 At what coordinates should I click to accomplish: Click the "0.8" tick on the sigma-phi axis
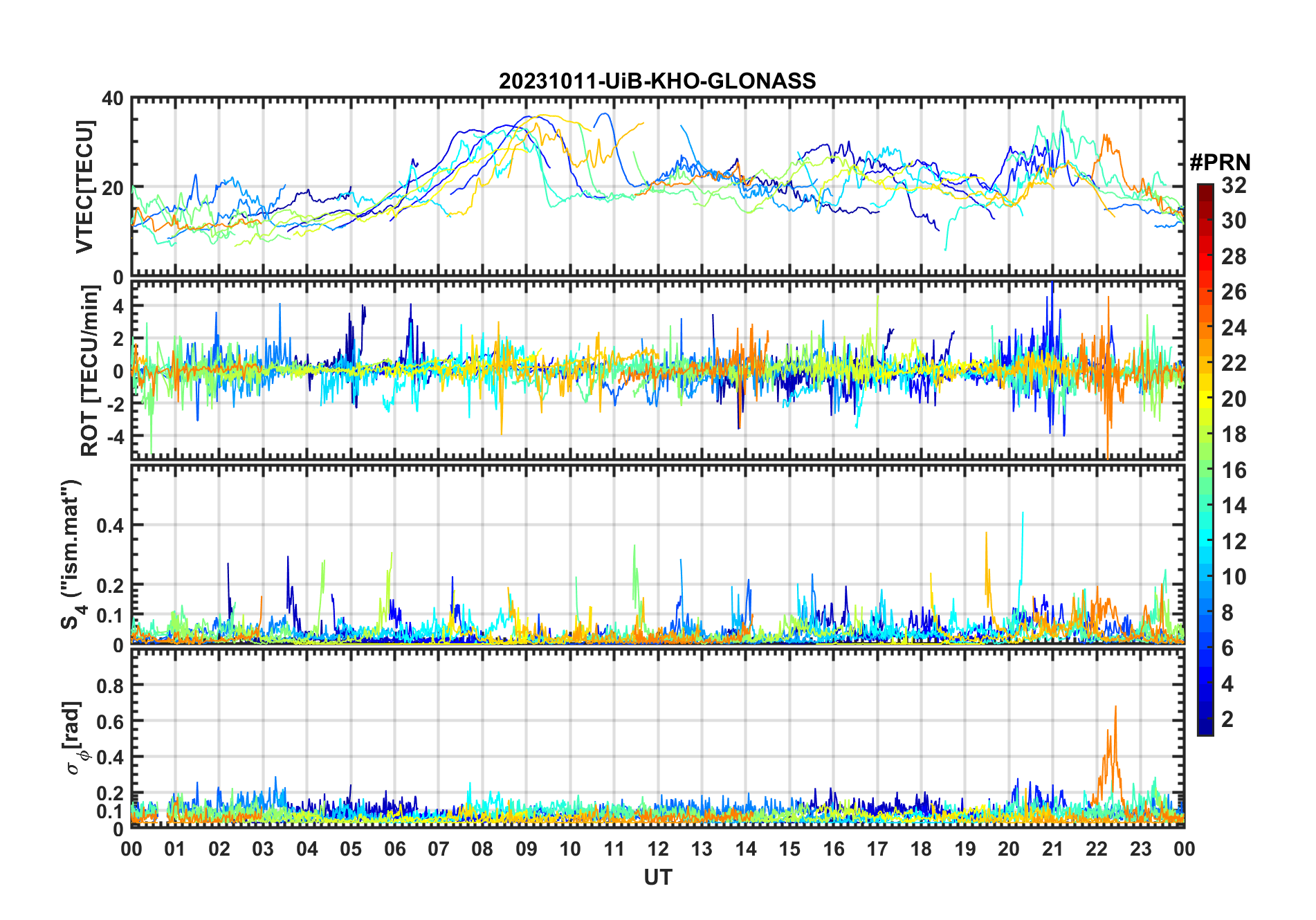110,686
